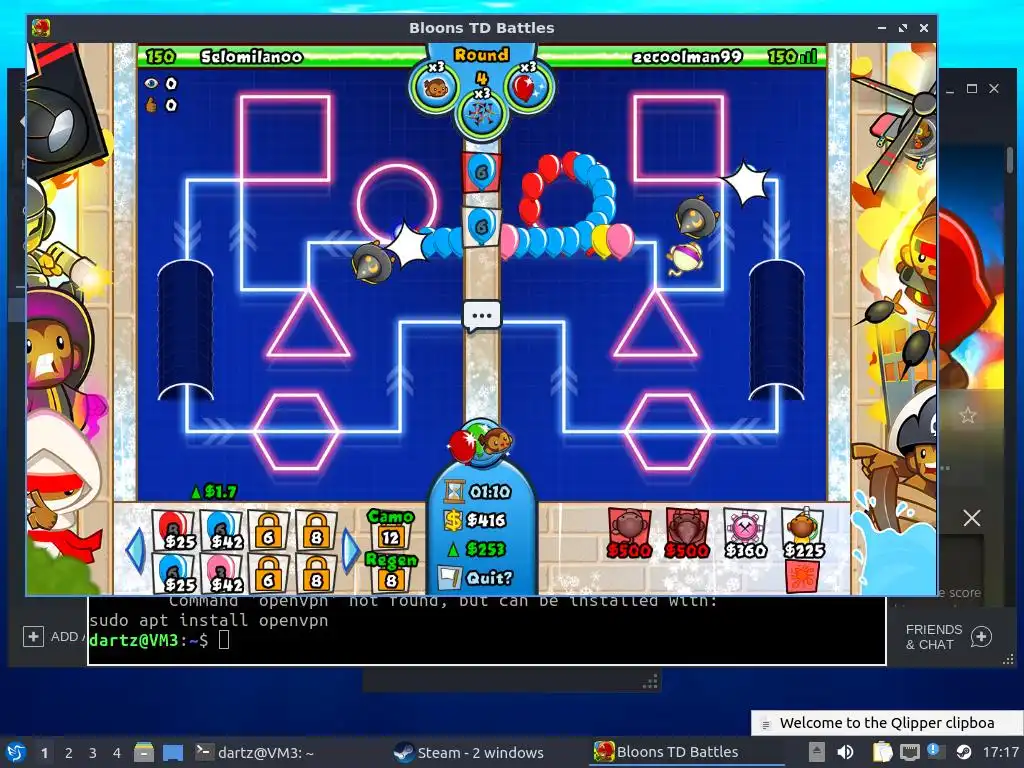The width and height of the screenshot is (1024, 768).
Task: Click the show desktop blue icon
Action: point(173,752)
